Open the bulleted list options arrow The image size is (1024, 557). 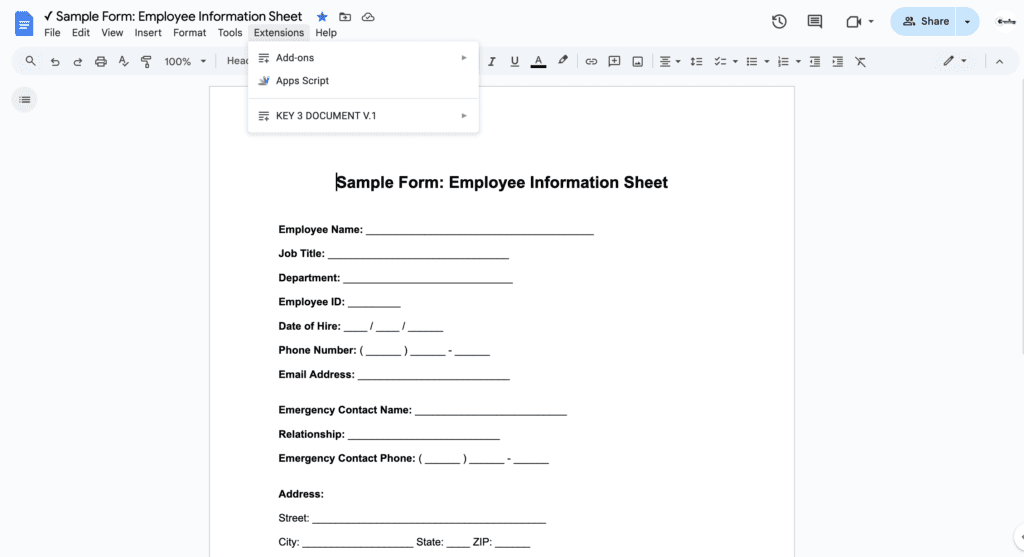767,61
